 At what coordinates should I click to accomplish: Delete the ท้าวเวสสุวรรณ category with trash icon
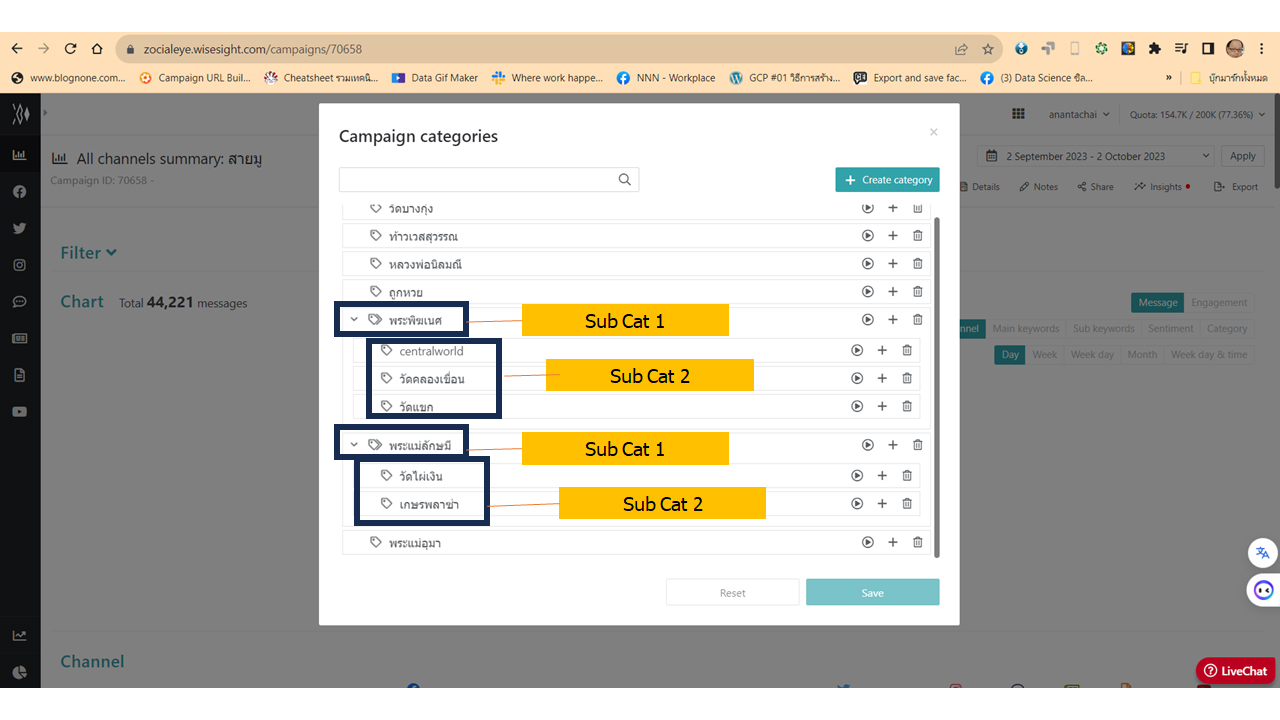click(918, 236)
